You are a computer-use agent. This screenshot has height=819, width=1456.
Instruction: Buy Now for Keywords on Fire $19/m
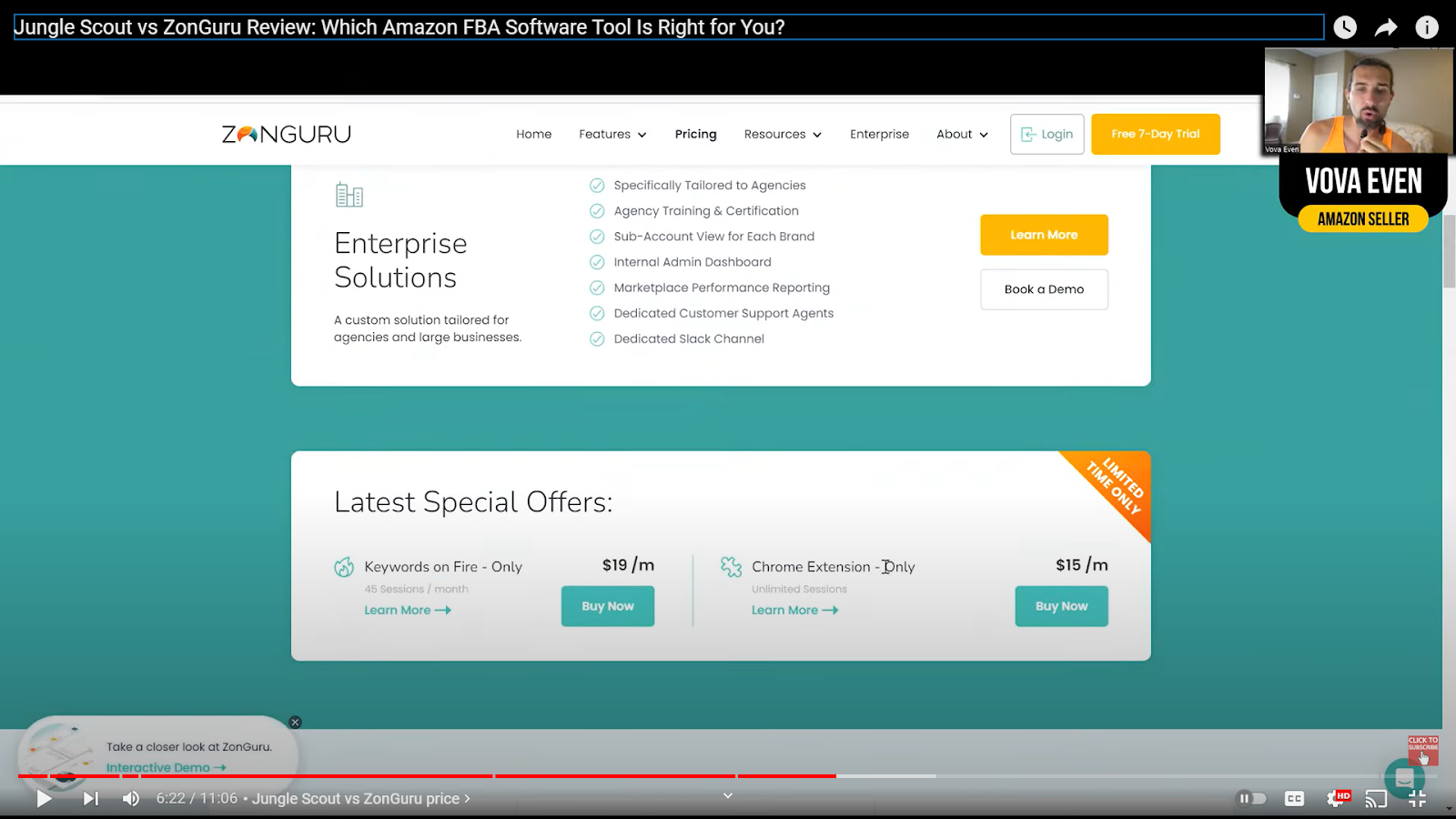pyautogui.click(x=608, y=606)
